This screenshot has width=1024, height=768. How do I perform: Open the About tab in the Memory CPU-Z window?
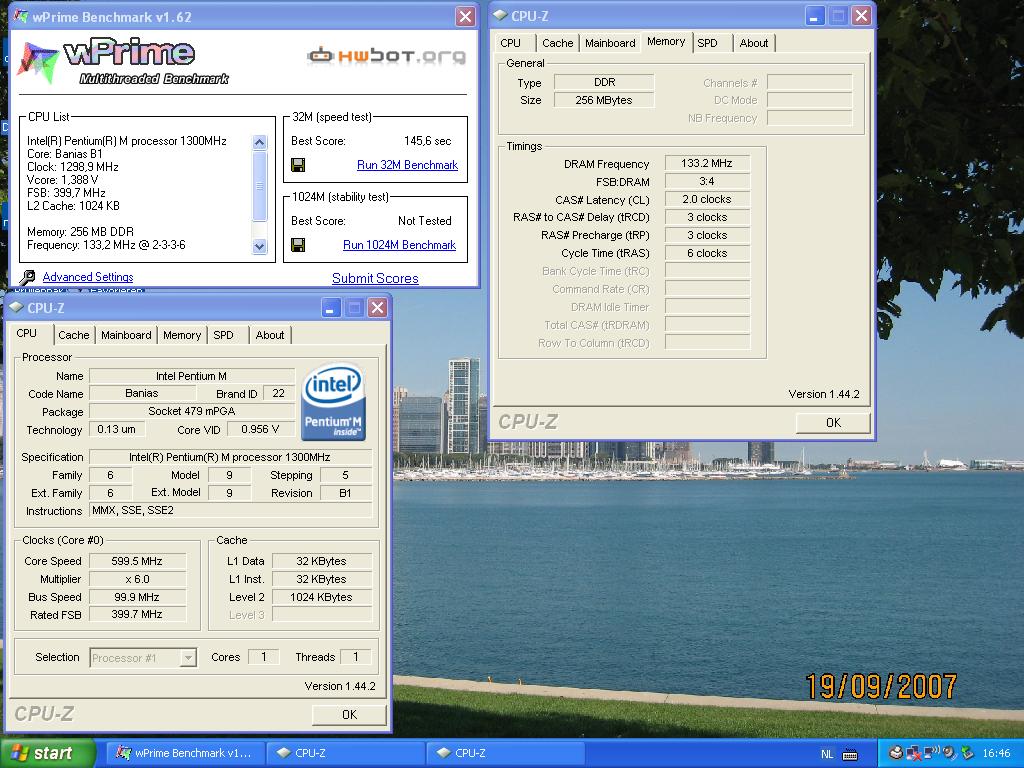[754, 43]
